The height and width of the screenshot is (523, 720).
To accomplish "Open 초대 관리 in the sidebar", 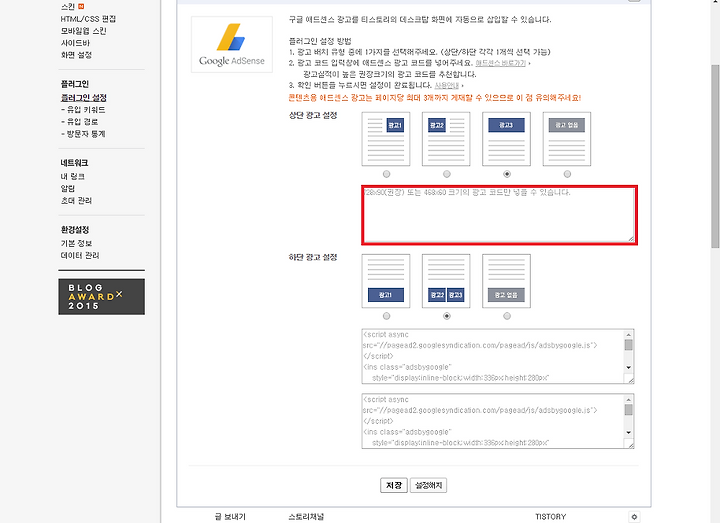I will 76,200.
